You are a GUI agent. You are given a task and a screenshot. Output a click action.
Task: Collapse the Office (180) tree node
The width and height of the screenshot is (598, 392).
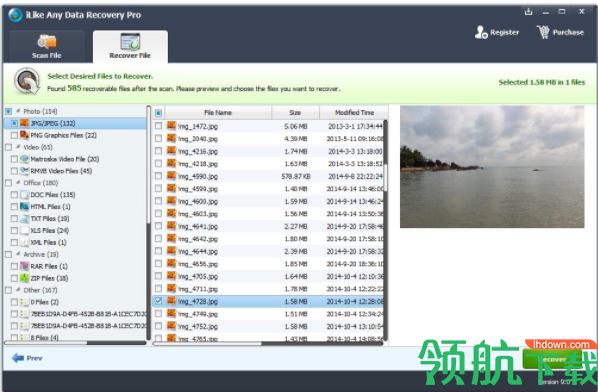tap(18, 182)
